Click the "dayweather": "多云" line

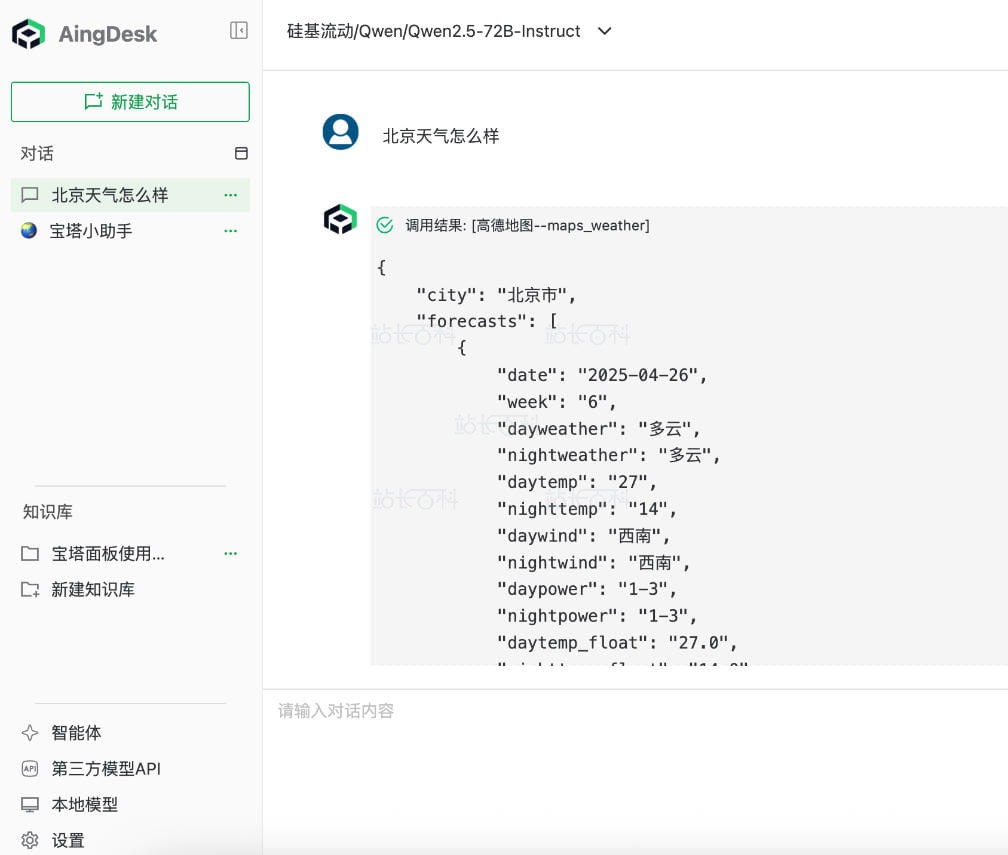click(x=598, y=428)
